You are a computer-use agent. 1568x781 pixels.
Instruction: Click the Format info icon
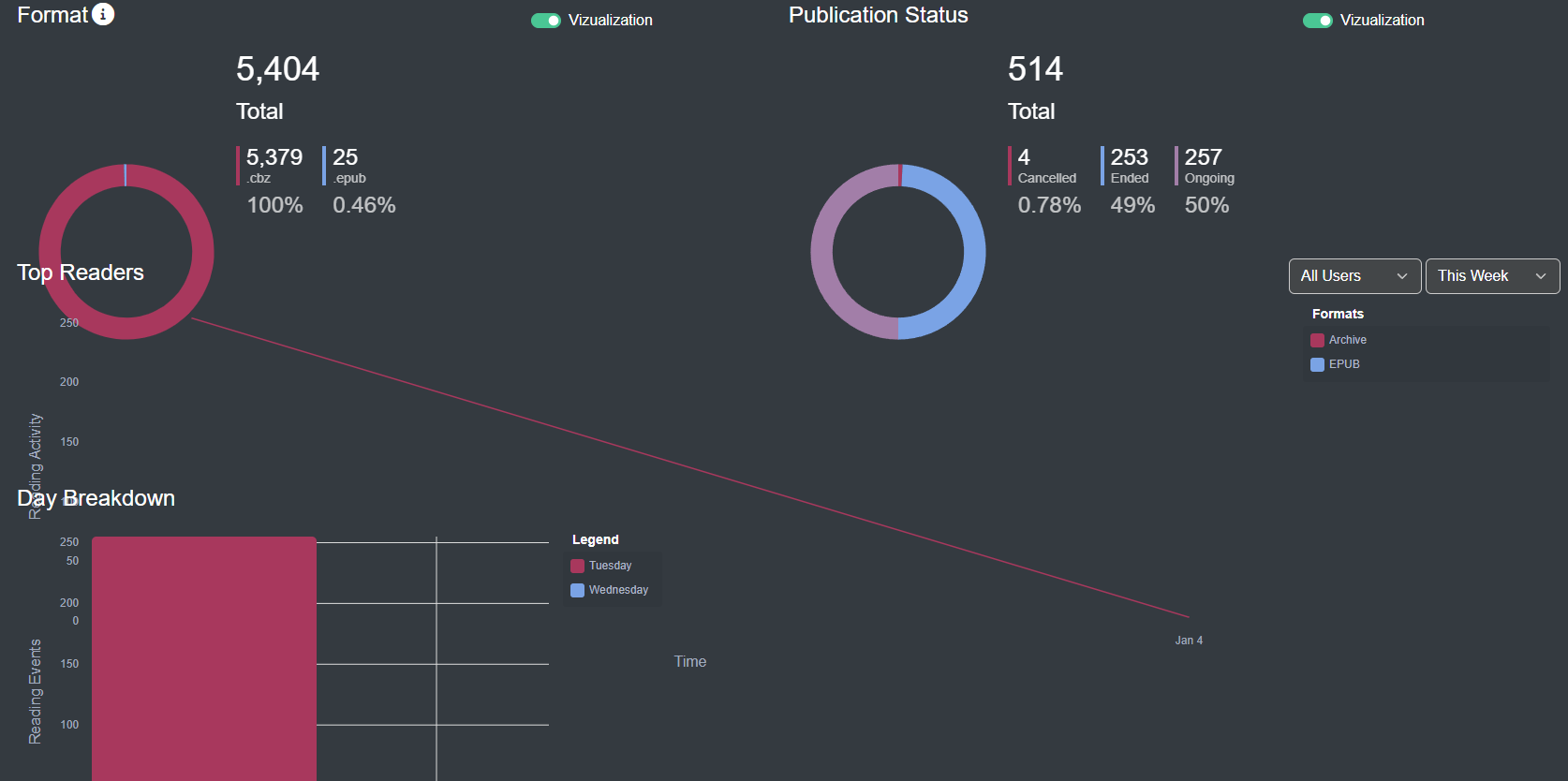[103, 14]
